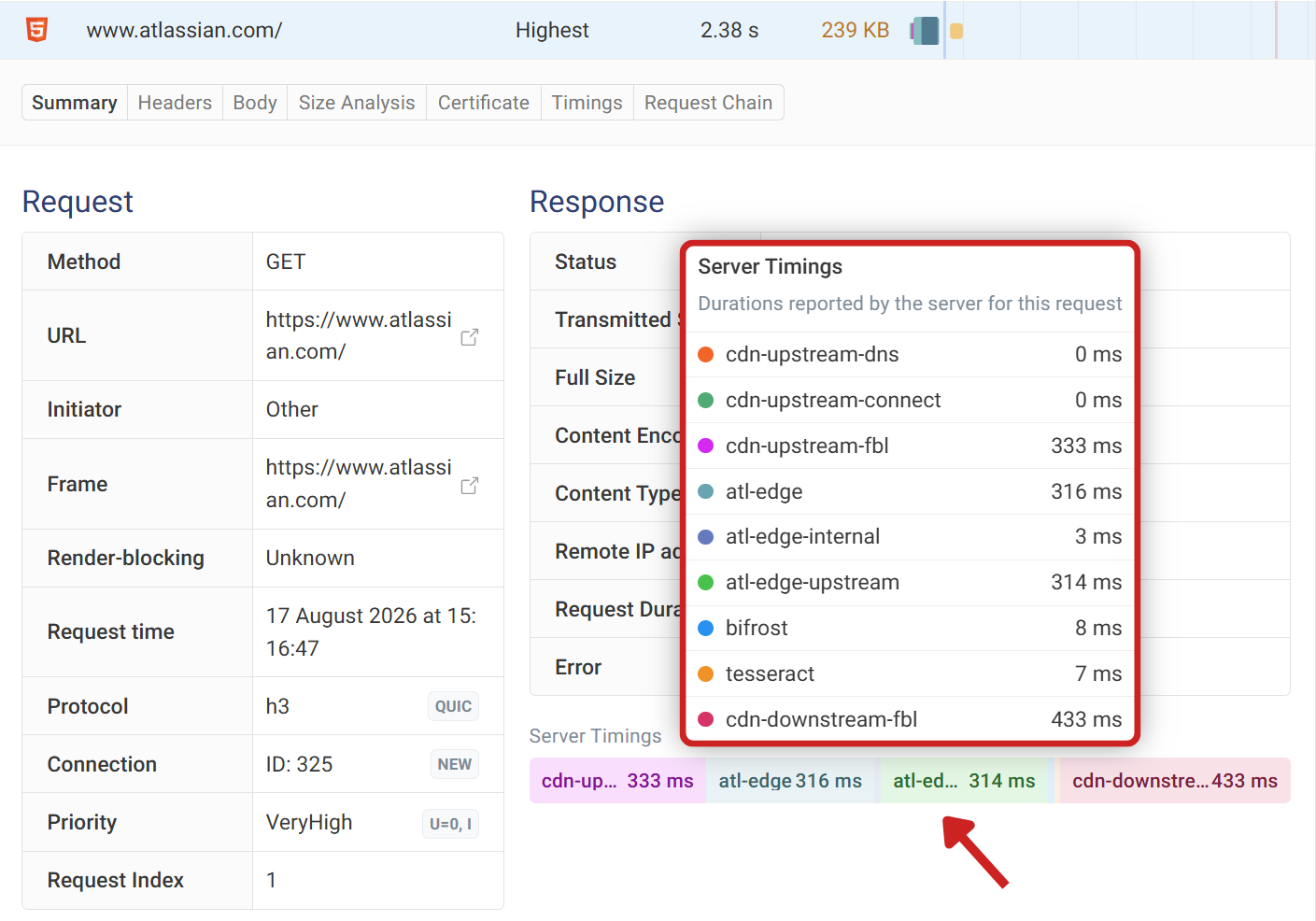The height and width of the screenshot is (921, 1316).
Task: Click the h3 protocol value
Action: point(277,707)
